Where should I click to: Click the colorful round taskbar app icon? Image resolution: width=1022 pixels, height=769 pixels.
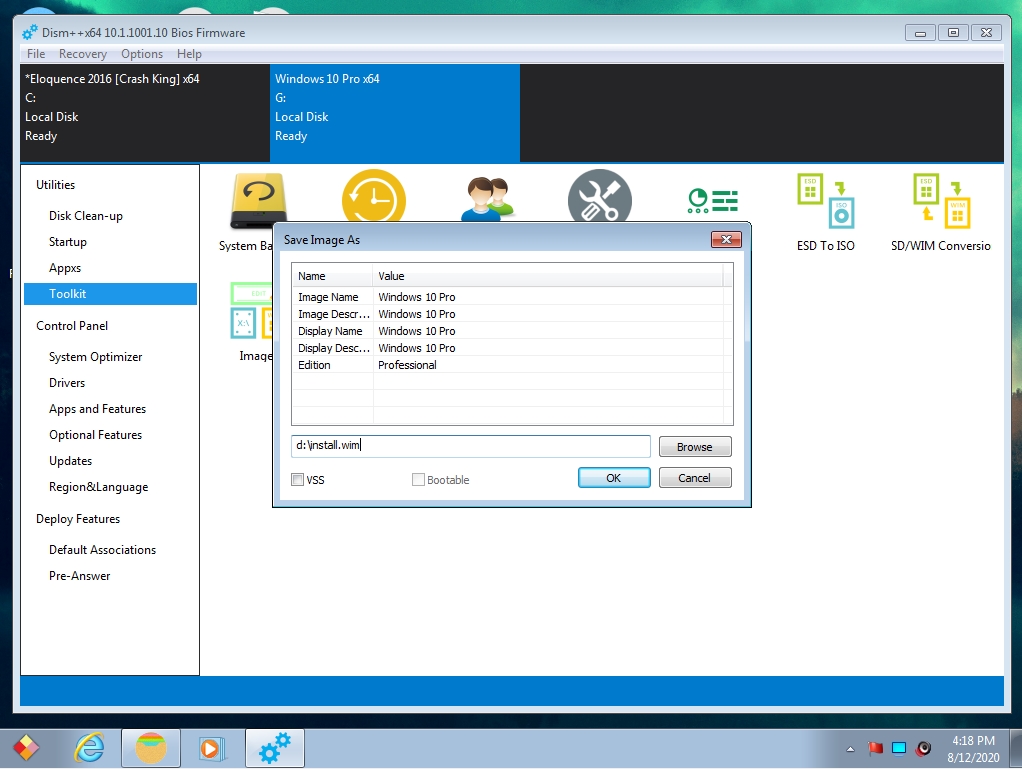point(151,748)
